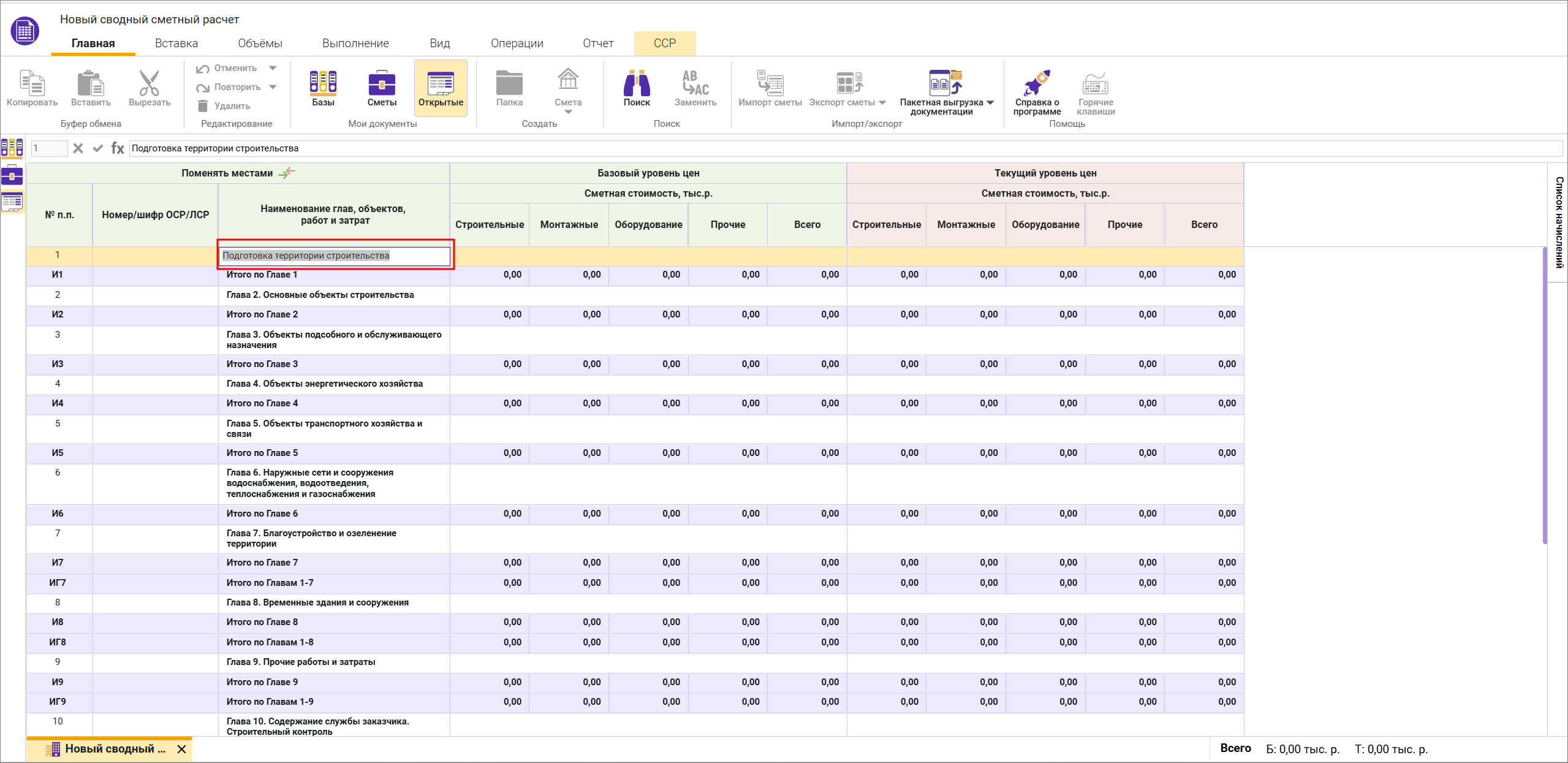1568x763 pixels.
Task: Switch to the Главная tab
Action: tap(93, 44)
